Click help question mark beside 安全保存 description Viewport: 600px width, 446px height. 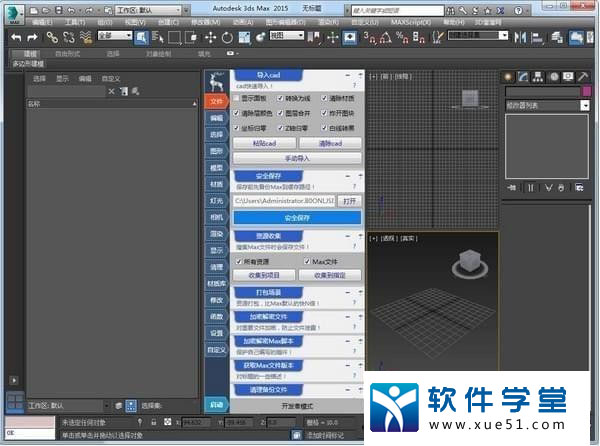pyautogui.click(x=354, y=187)
